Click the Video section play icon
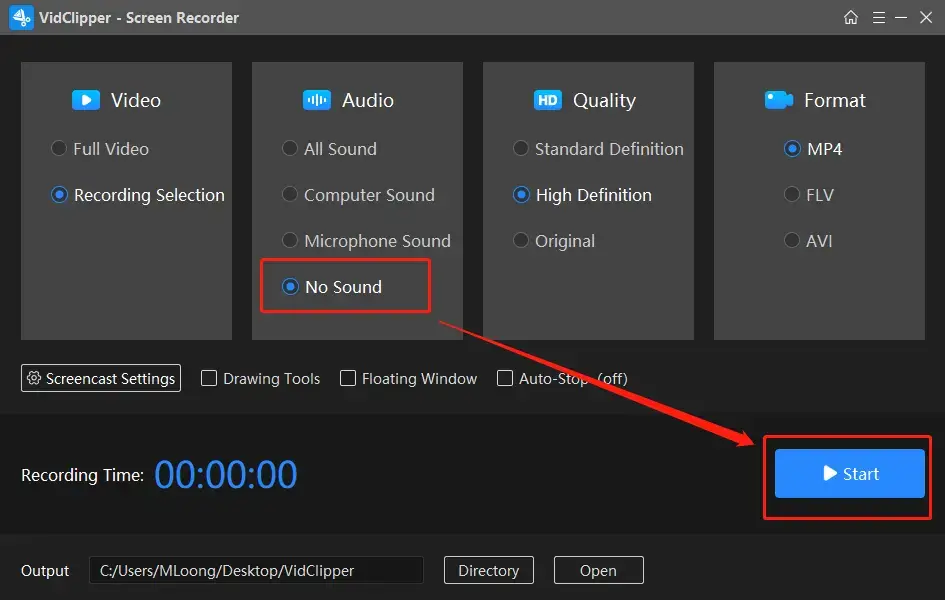This screenshot has width=945, height=600. pos(86,100)
